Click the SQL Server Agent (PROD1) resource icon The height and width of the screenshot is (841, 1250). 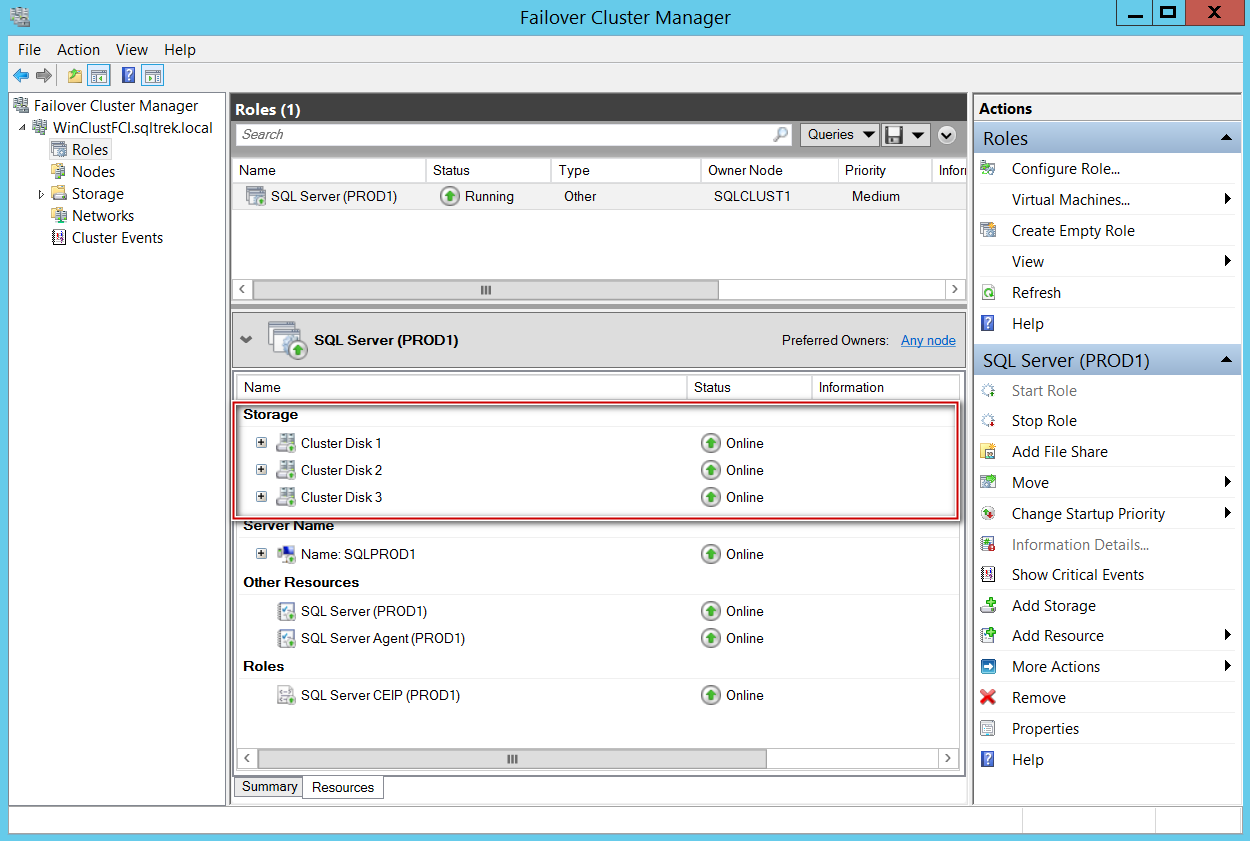click(286, 638)
